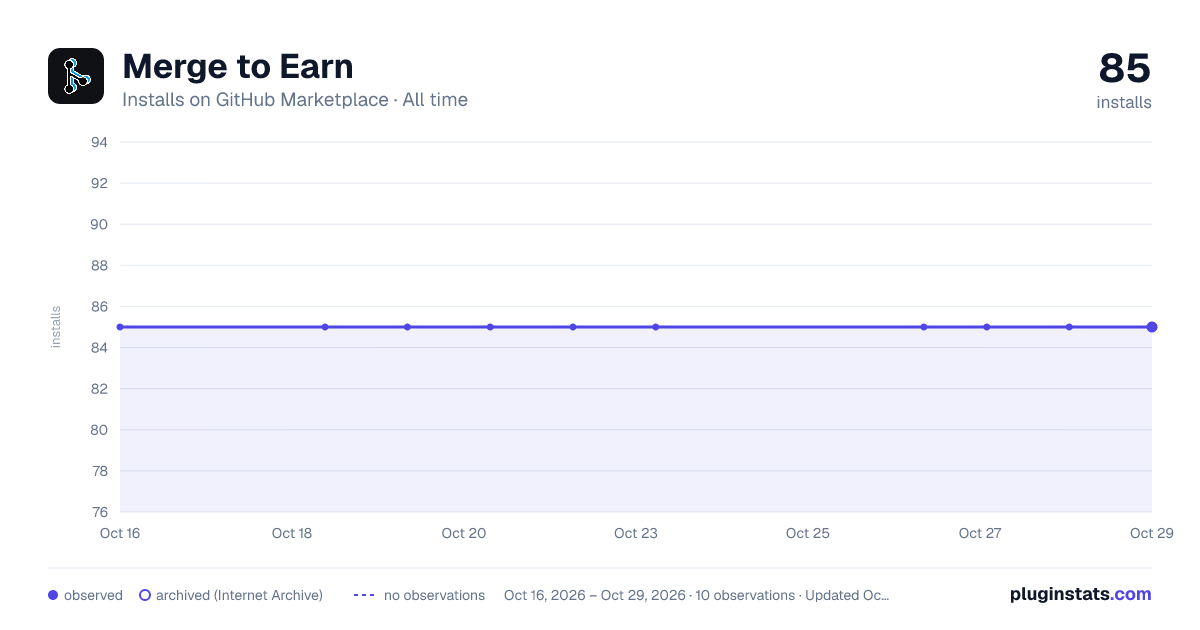Click the 92 y-axis value

point(99,183)
